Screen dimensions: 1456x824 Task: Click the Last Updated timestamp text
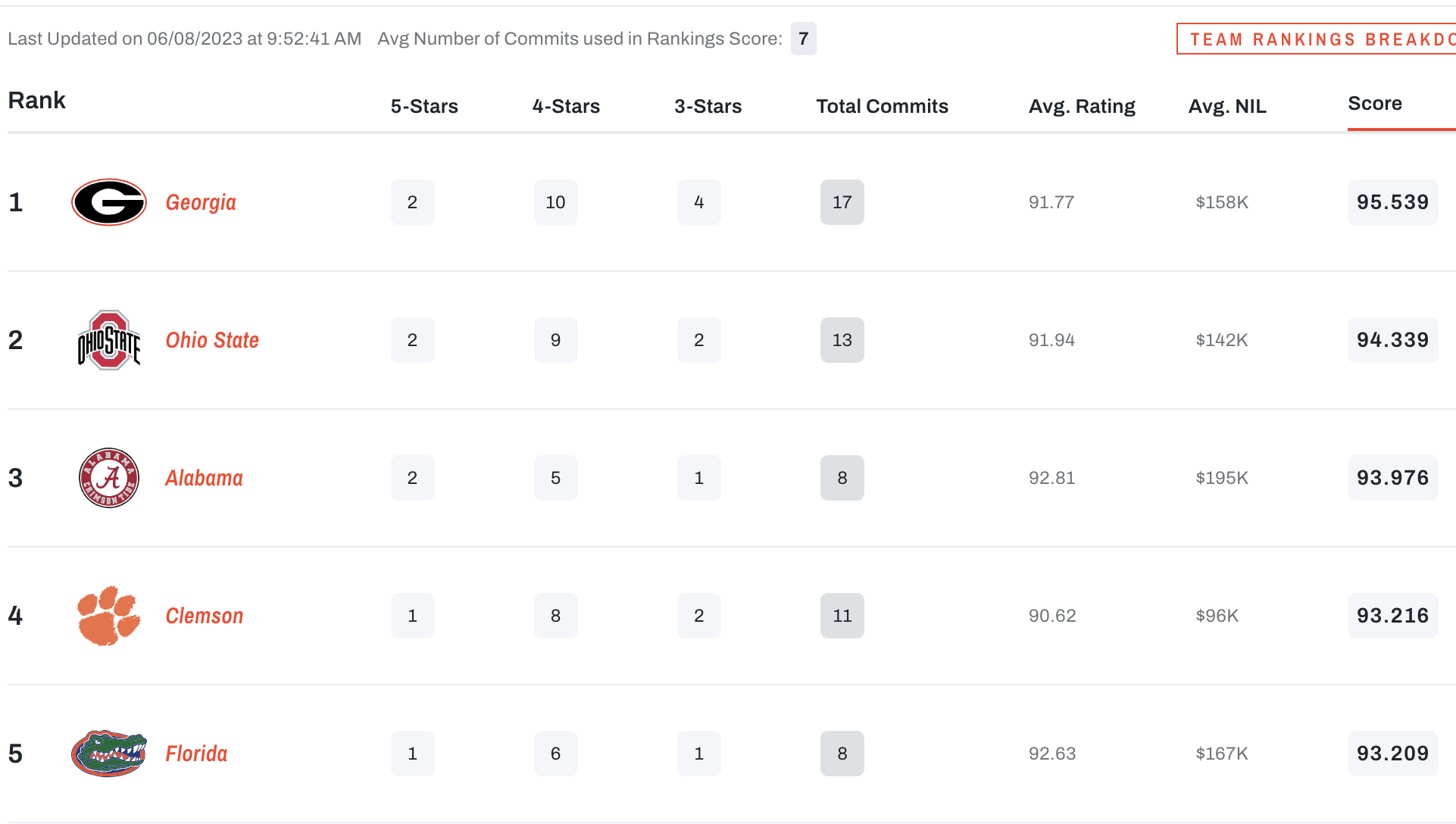[x=184, y=39]
